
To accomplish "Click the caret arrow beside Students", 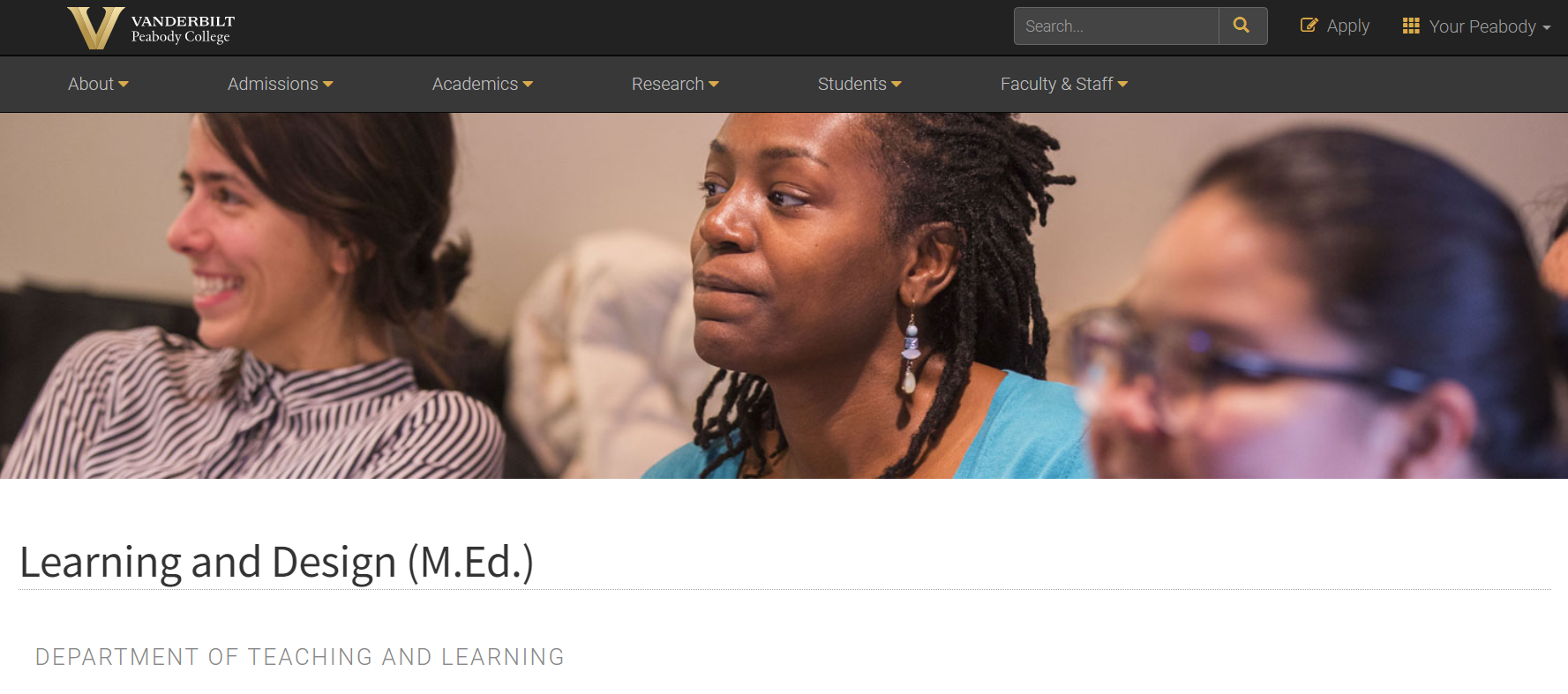I will point(897,85).
